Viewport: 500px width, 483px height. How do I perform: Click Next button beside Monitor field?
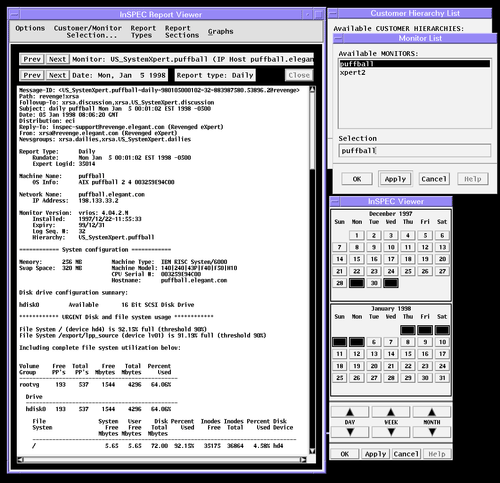tap(58, 59)
